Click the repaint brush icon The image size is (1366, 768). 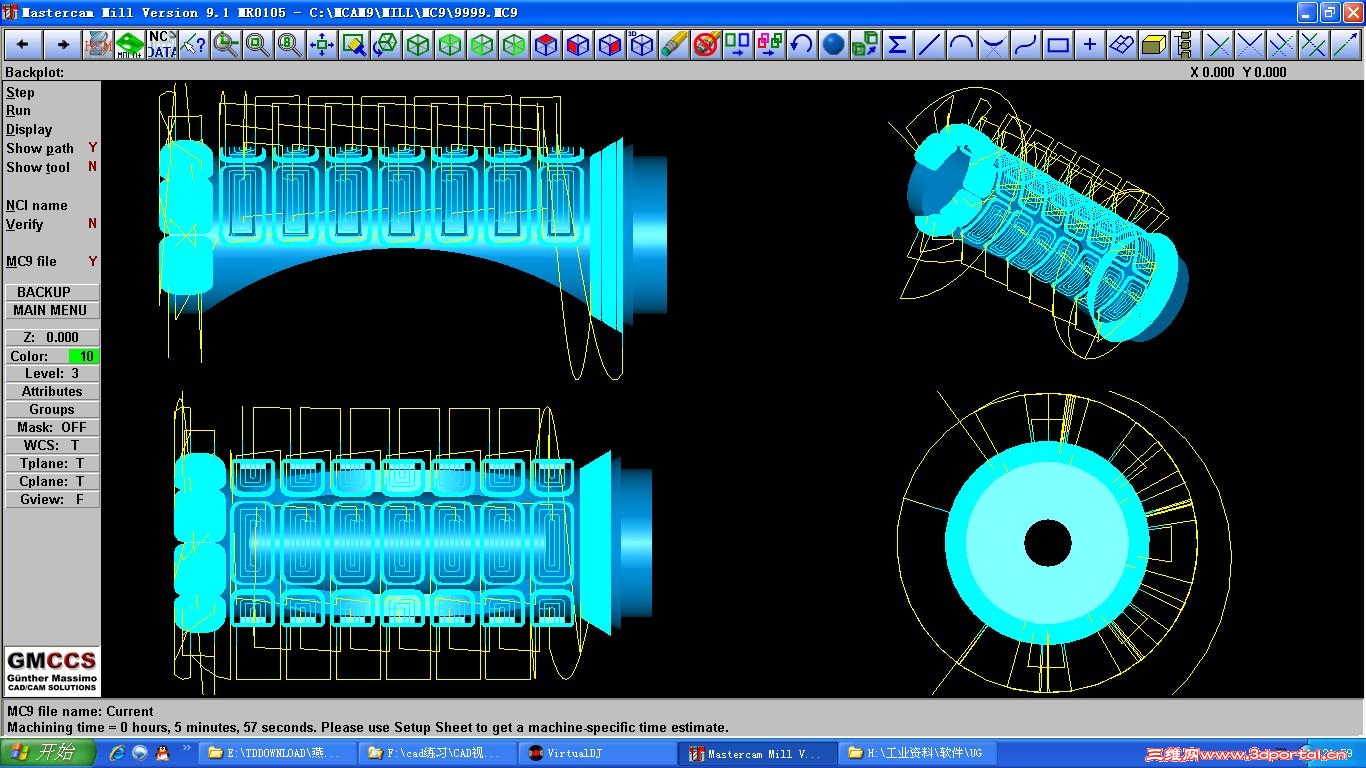[354, 45]
